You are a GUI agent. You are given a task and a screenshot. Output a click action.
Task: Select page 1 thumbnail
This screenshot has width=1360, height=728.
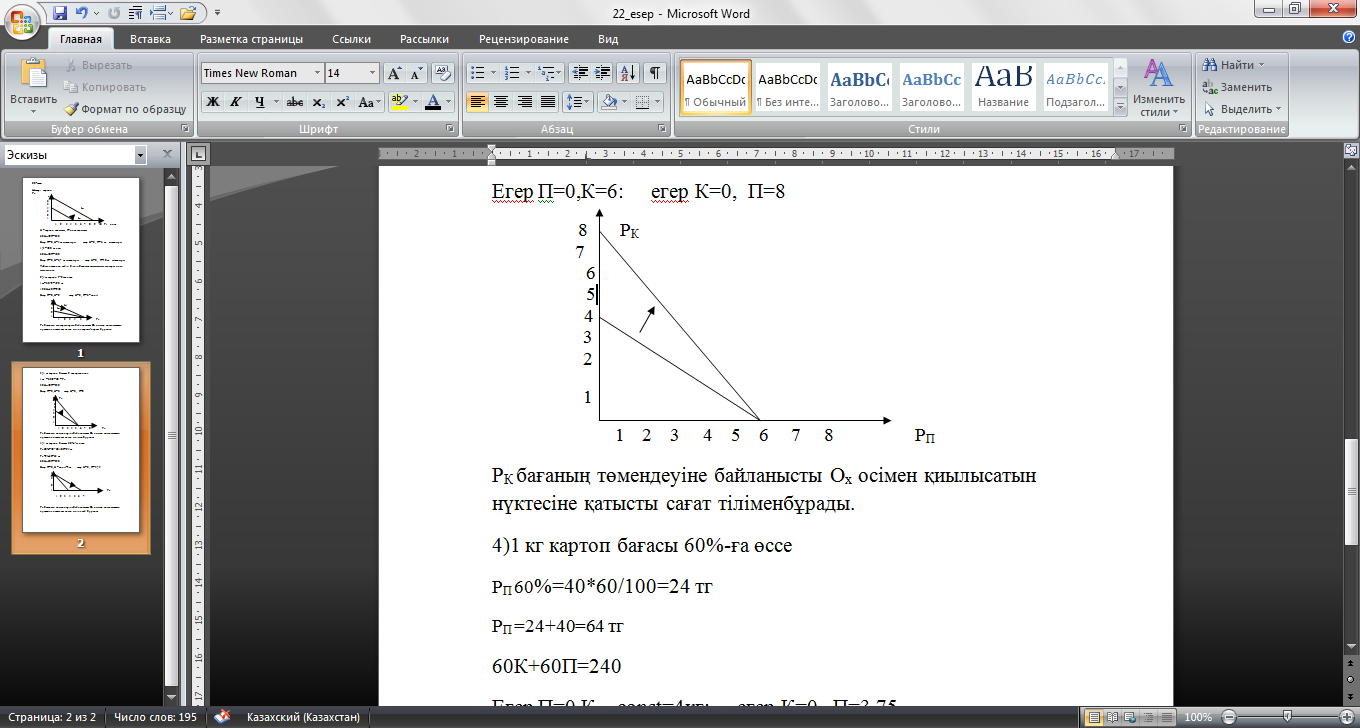click(x=80, y=260)
